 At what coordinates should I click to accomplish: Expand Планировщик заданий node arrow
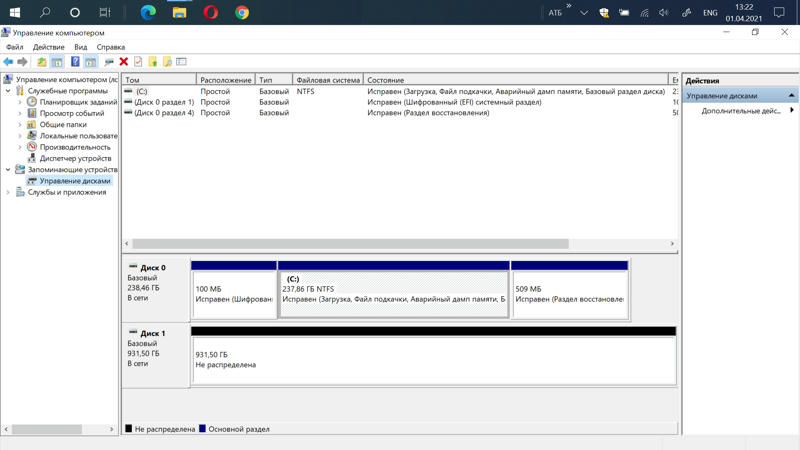(20, 102)
